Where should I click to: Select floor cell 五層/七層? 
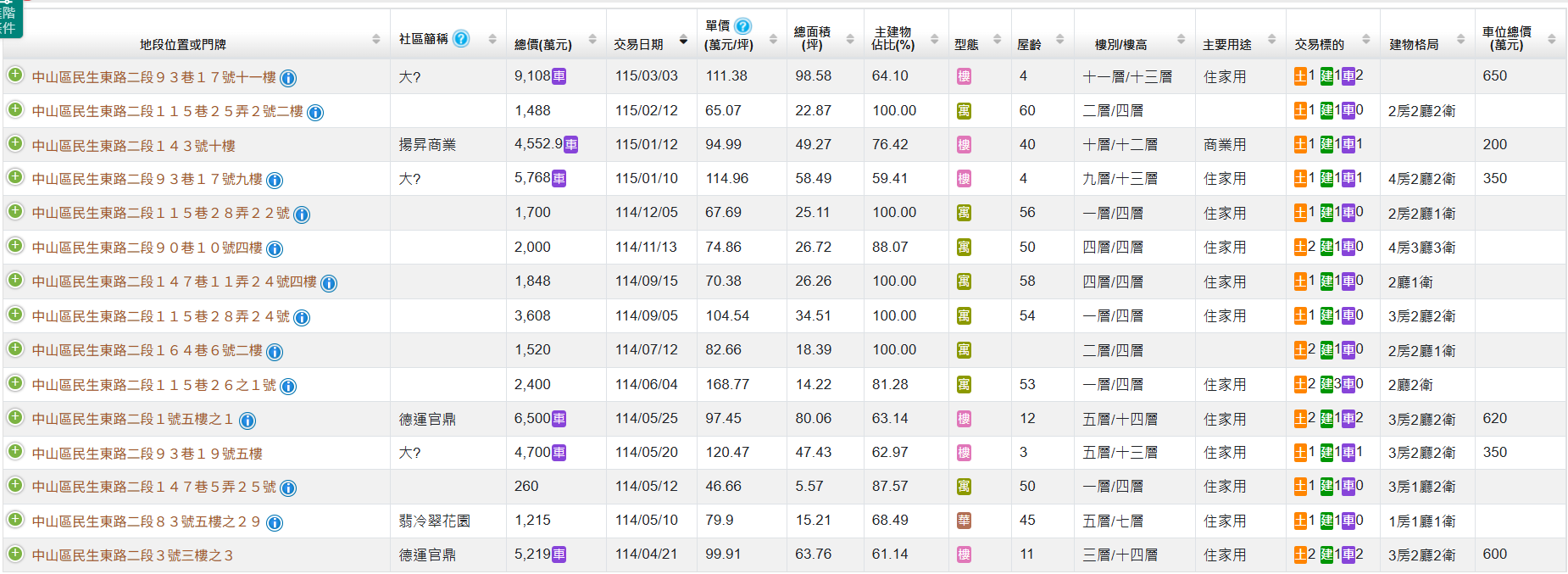1113,521
